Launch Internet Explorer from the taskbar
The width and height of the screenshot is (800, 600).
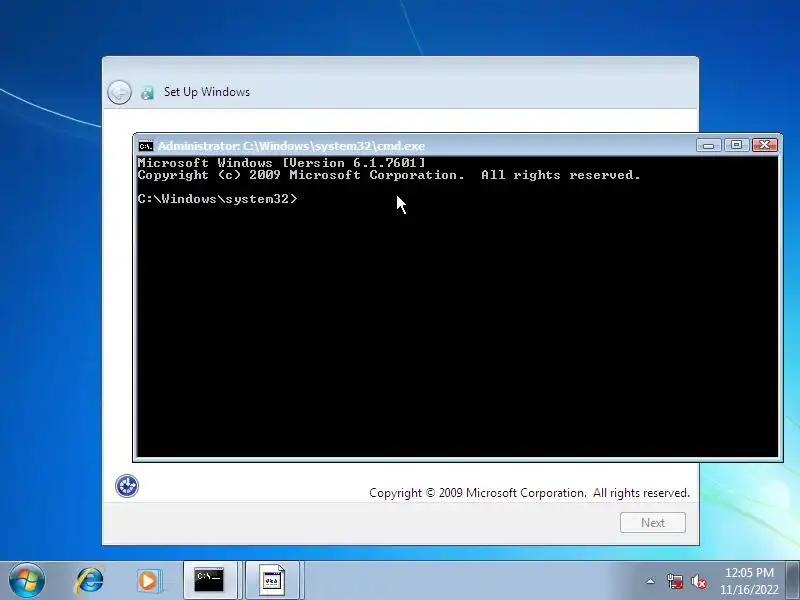[x=90, y=581]
